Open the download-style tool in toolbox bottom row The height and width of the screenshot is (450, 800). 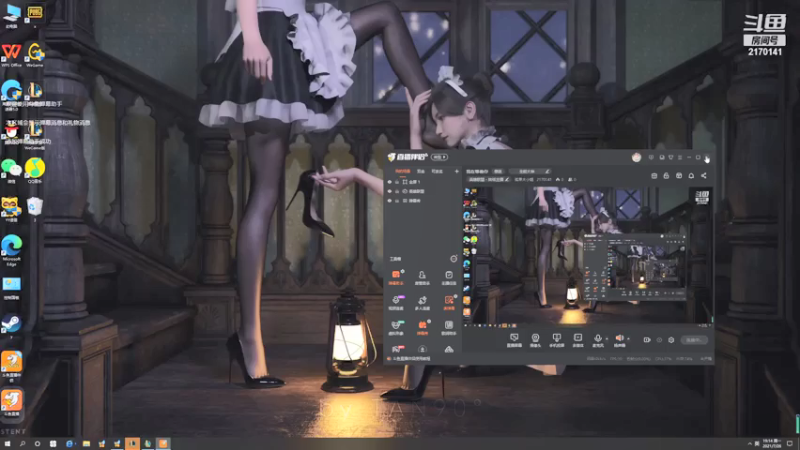click(422, 349)
